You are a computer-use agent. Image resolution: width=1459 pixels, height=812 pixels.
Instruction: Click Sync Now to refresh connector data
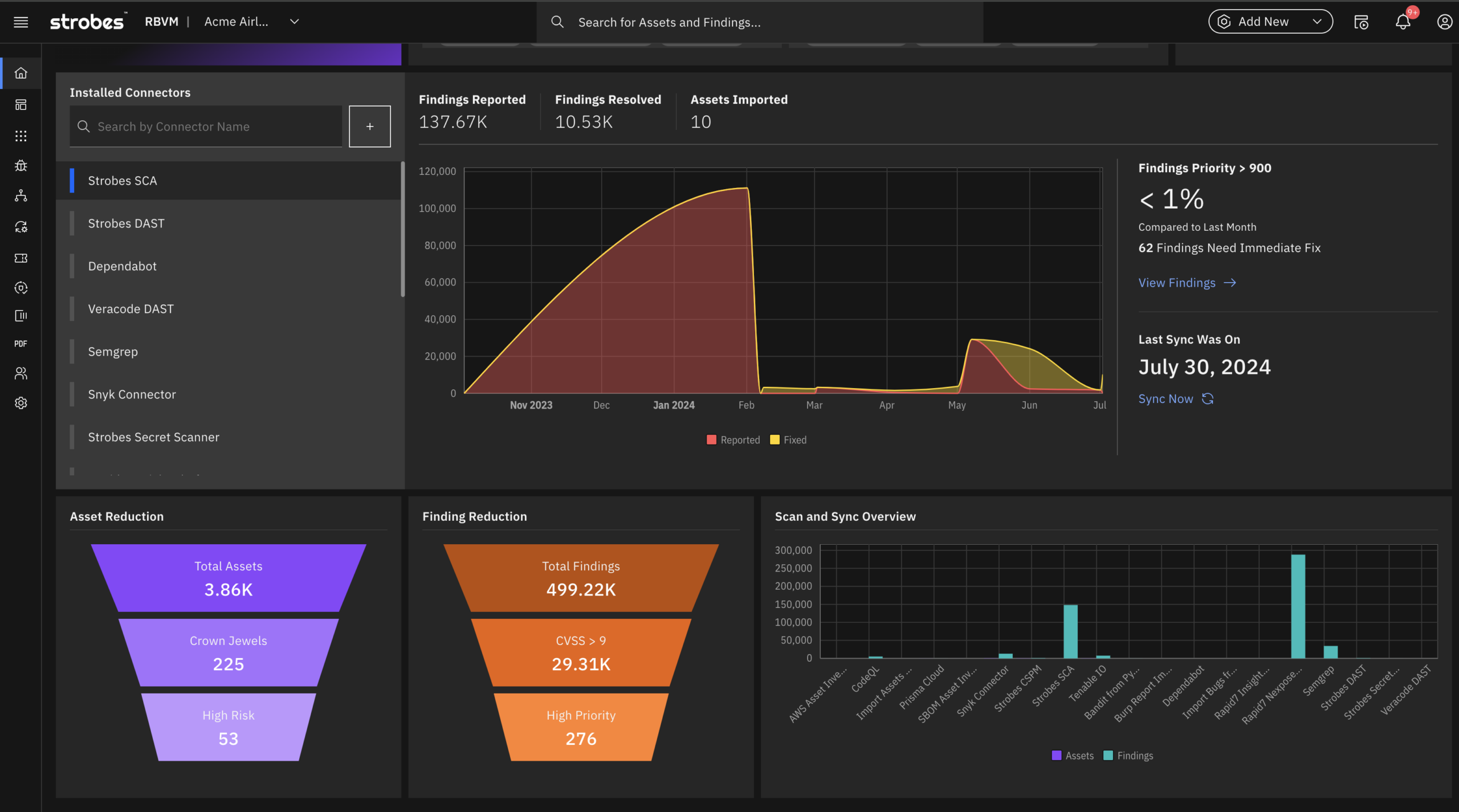tap(1166, 398)
